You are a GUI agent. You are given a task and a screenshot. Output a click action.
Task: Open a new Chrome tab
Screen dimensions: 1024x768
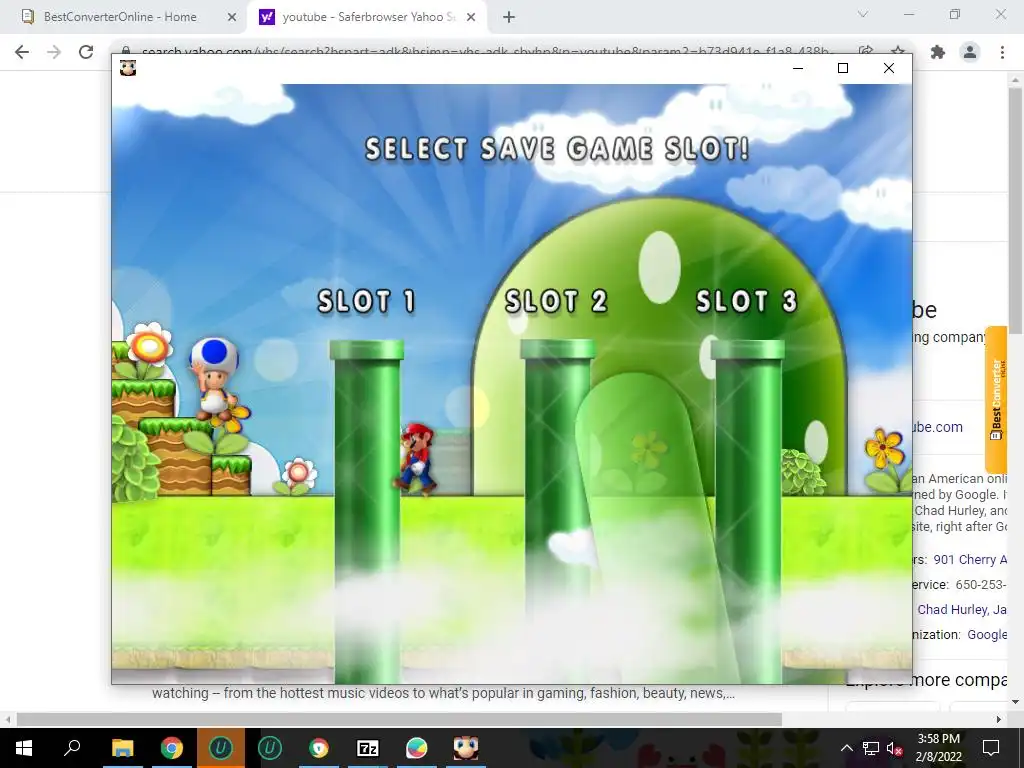[x=509, y=18]
